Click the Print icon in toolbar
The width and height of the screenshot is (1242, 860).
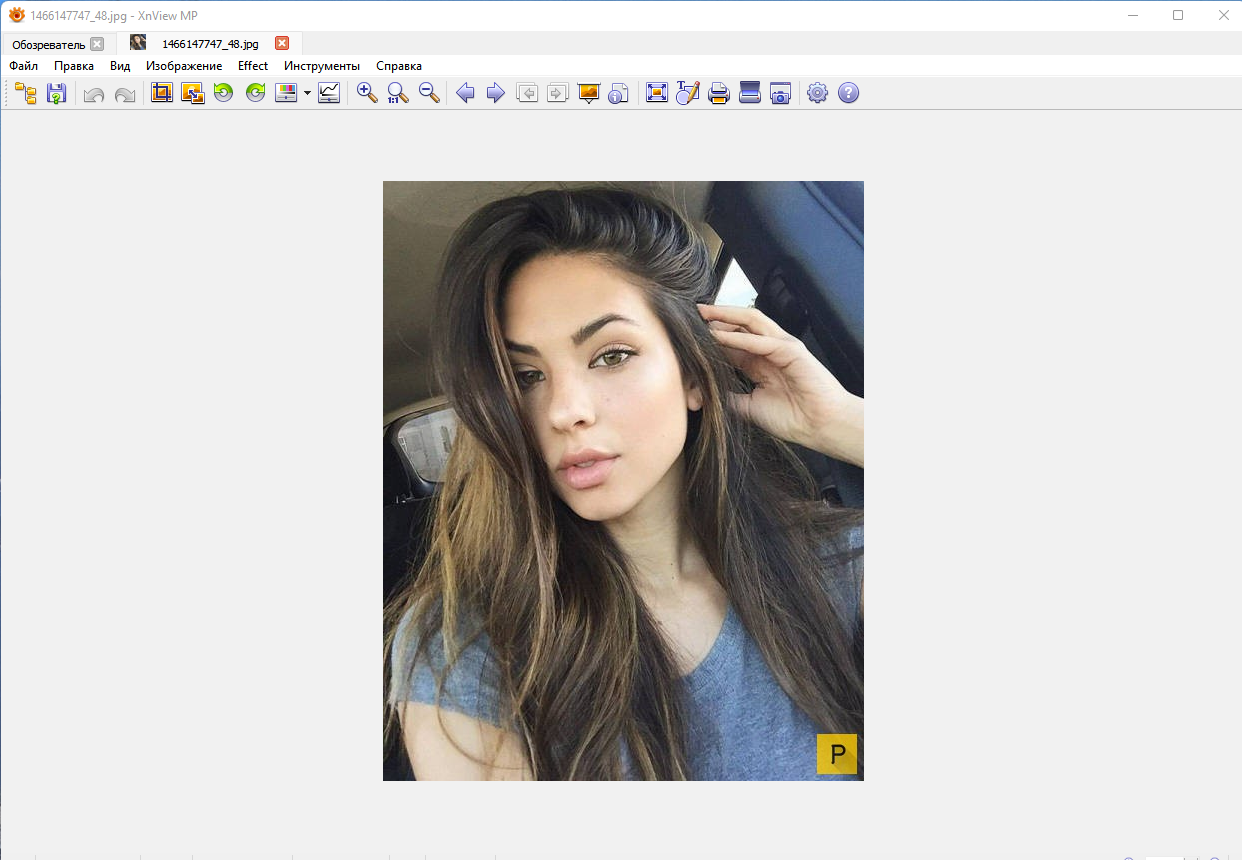click(x=718, y=94)
